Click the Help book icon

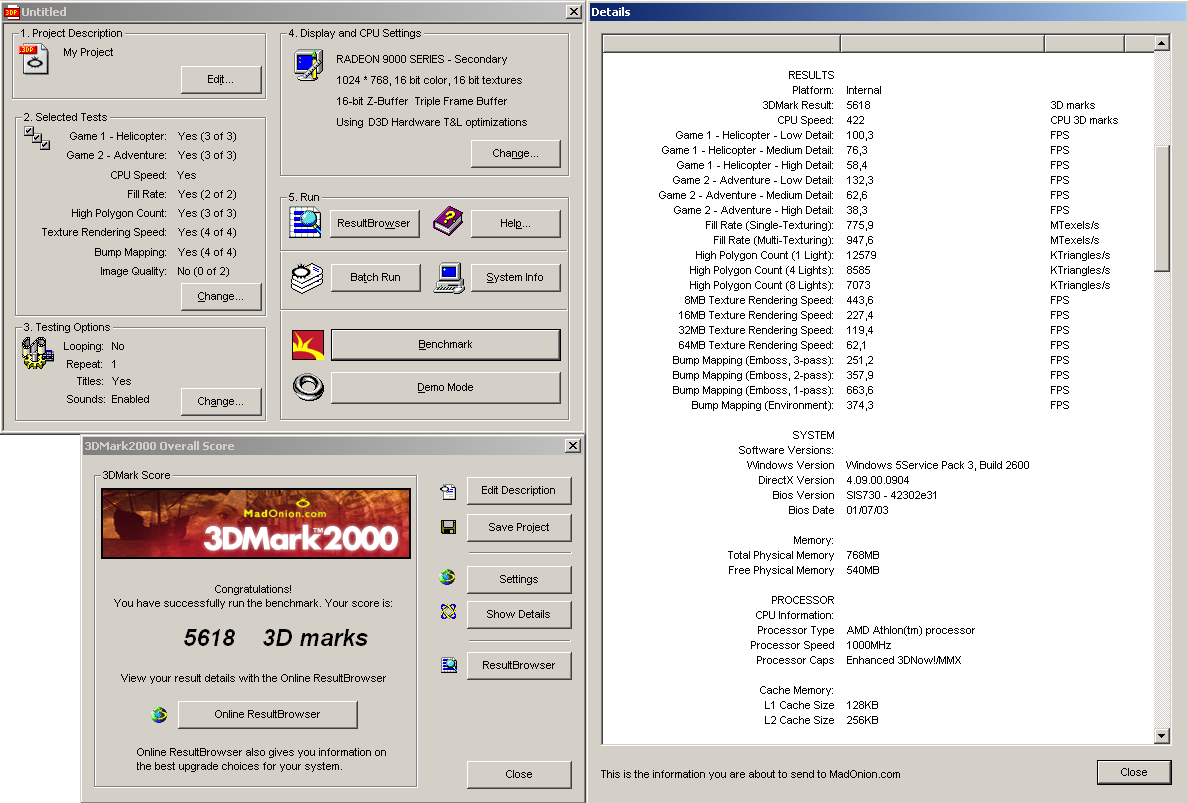point(447,221)
